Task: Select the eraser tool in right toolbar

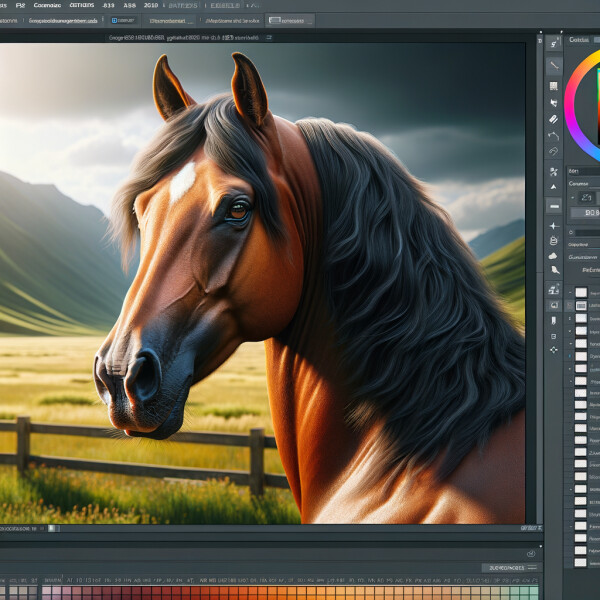Action: [x=553, y=118]
